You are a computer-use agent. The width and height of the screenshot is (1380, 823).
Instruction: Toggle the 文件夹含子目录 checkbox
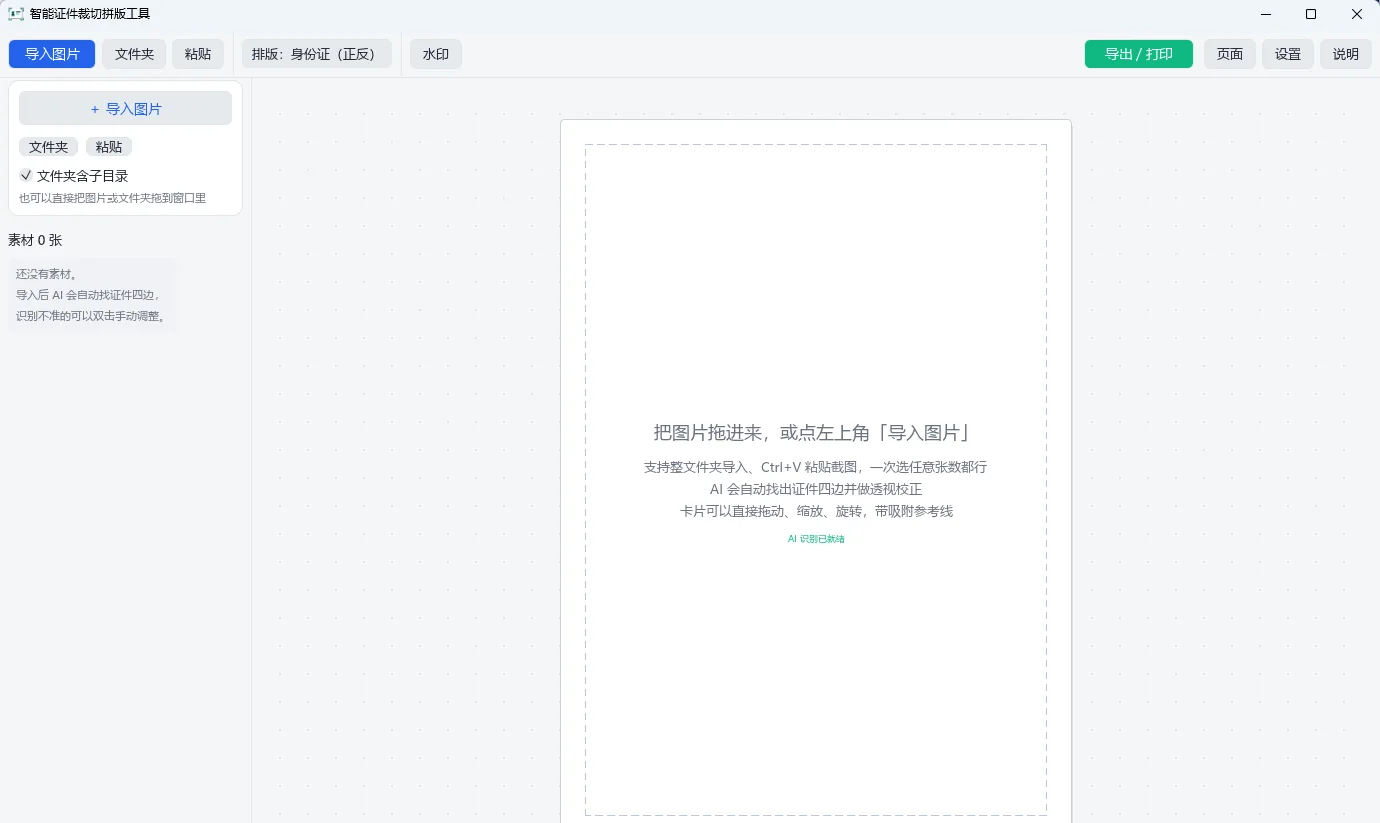coord(26,175)
